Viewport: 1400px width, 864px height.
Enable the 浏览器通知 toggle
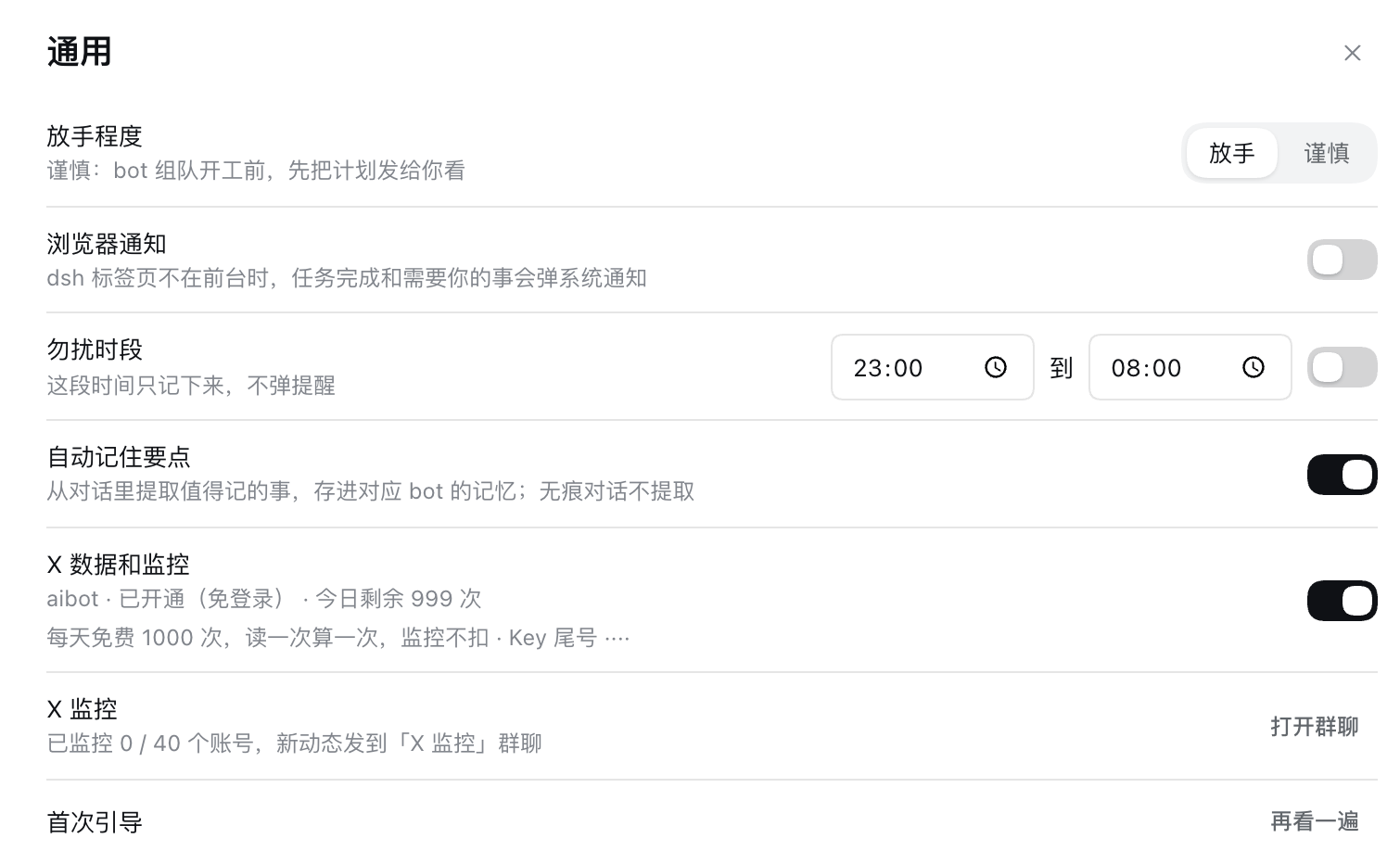tap(1342, 260)
